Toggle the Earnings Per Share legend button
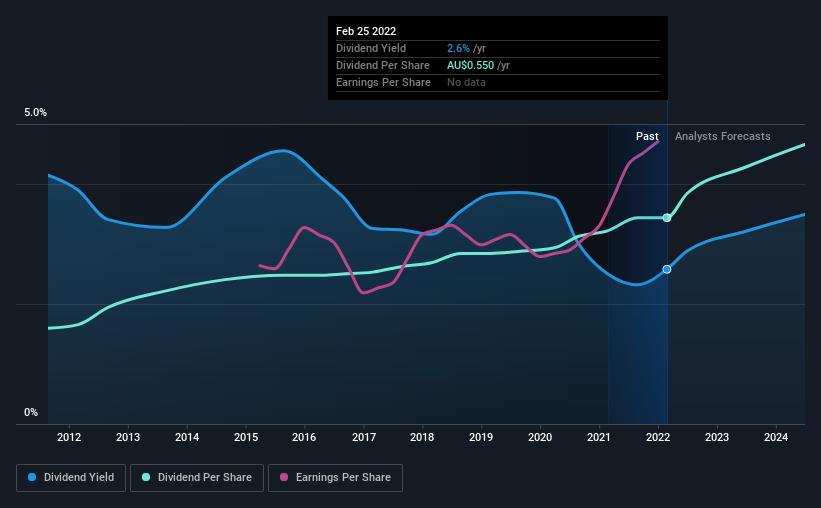Viewport: 821px width, 508px height. pyautogui.click(x=335, y=478)
